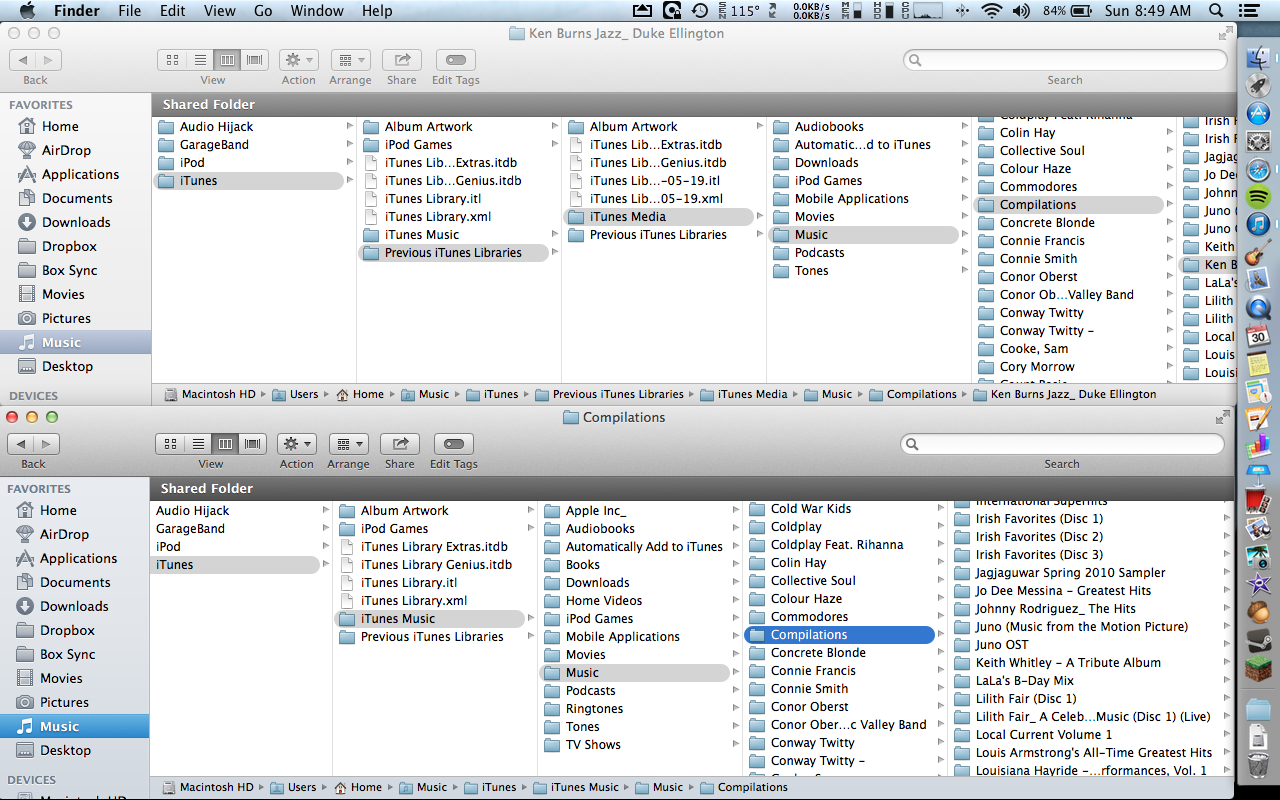Image resolution: width=1280 pixels, height=800 pixels.
Task: Open the Window menu
Action: (x=317, y=11)
